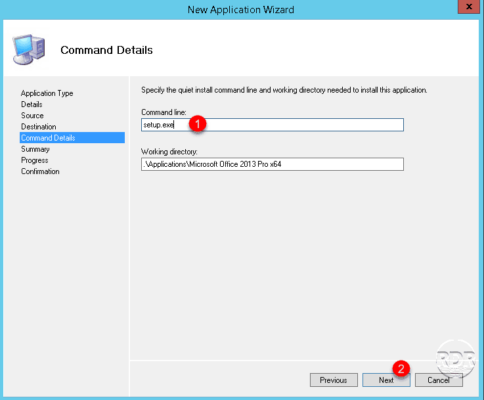Select the Details wizard step
The height and width of the screenshot is (400, 484).
[x=32, y=104]
